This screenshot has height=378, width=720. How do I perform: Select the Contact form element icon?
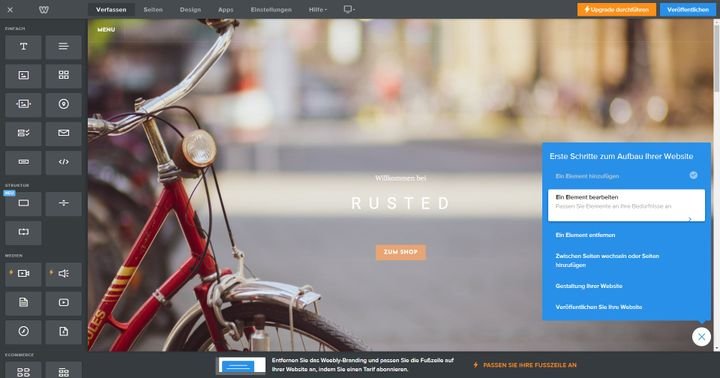point(23,134)
